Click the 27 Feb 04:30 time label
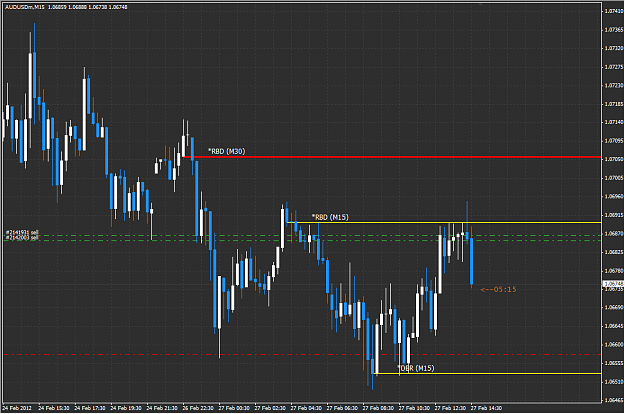 [x=306, y=408]
